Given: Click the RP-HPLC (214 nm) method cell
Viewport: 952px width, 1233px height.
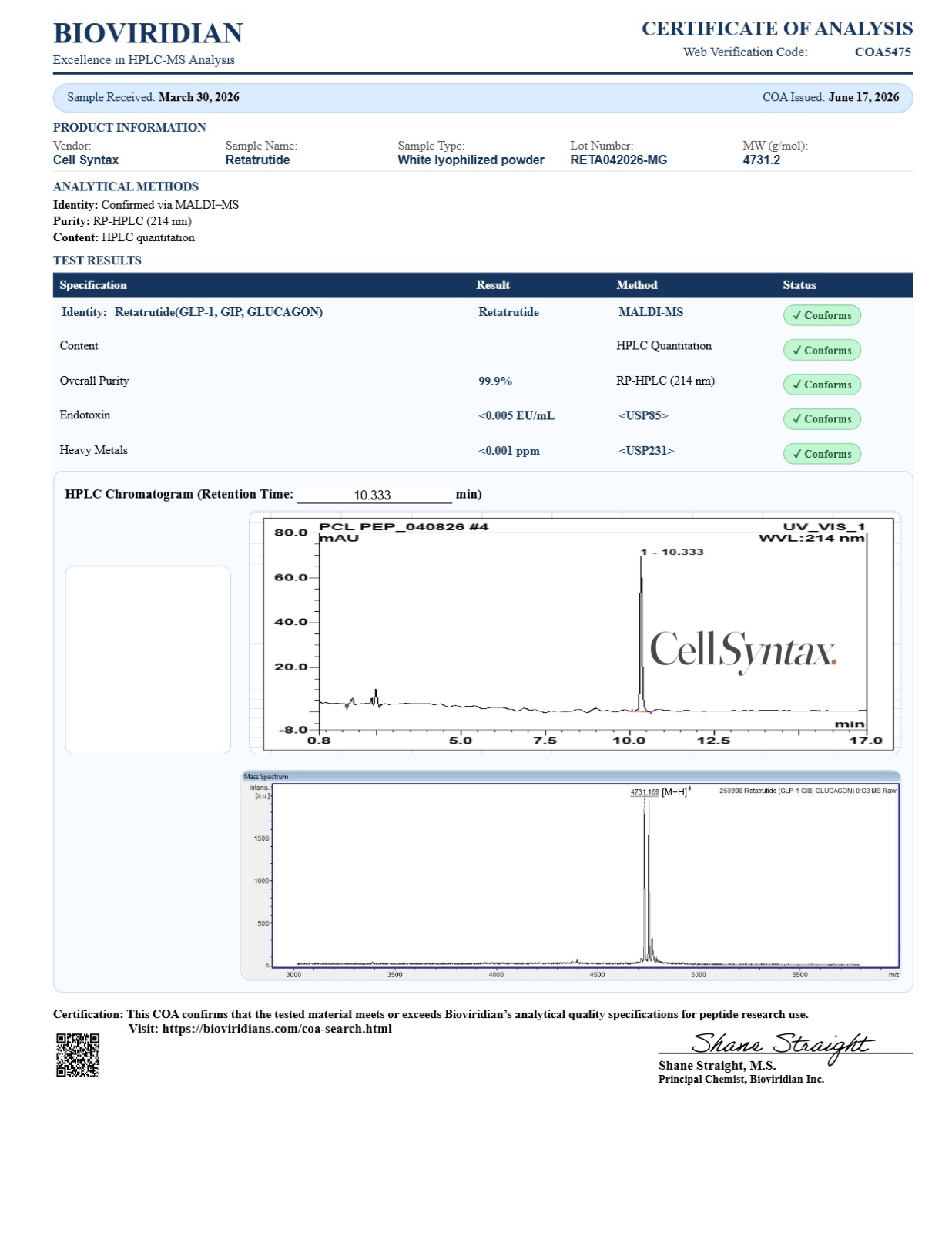Looking at the screenshot, I should coord(665,381).
